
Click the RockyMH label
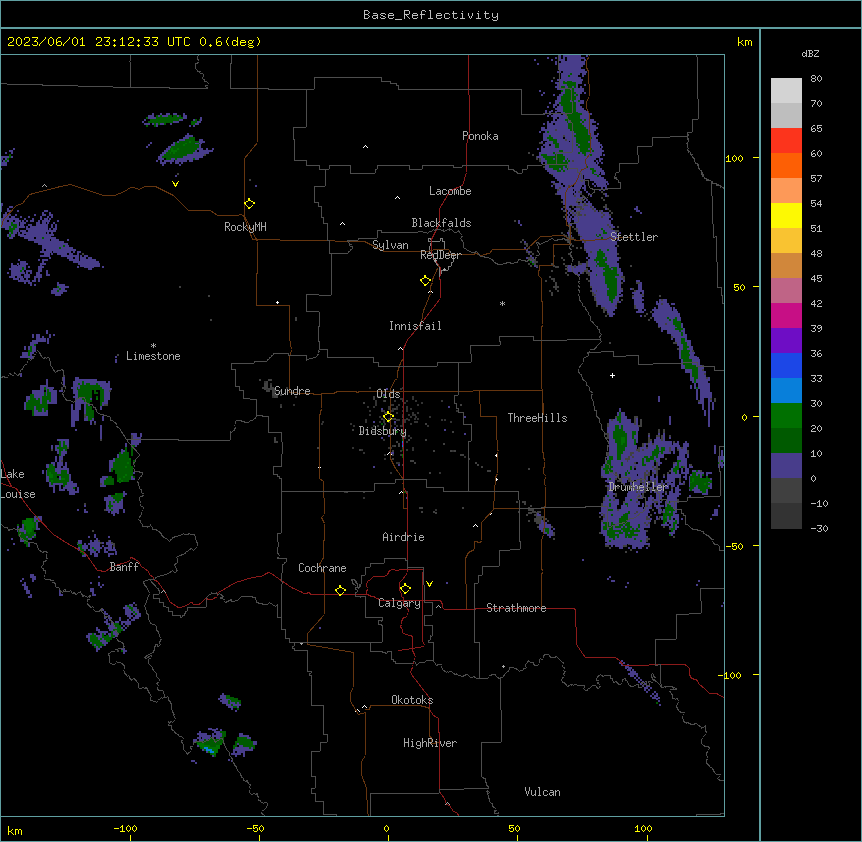[x=245, y=227]
